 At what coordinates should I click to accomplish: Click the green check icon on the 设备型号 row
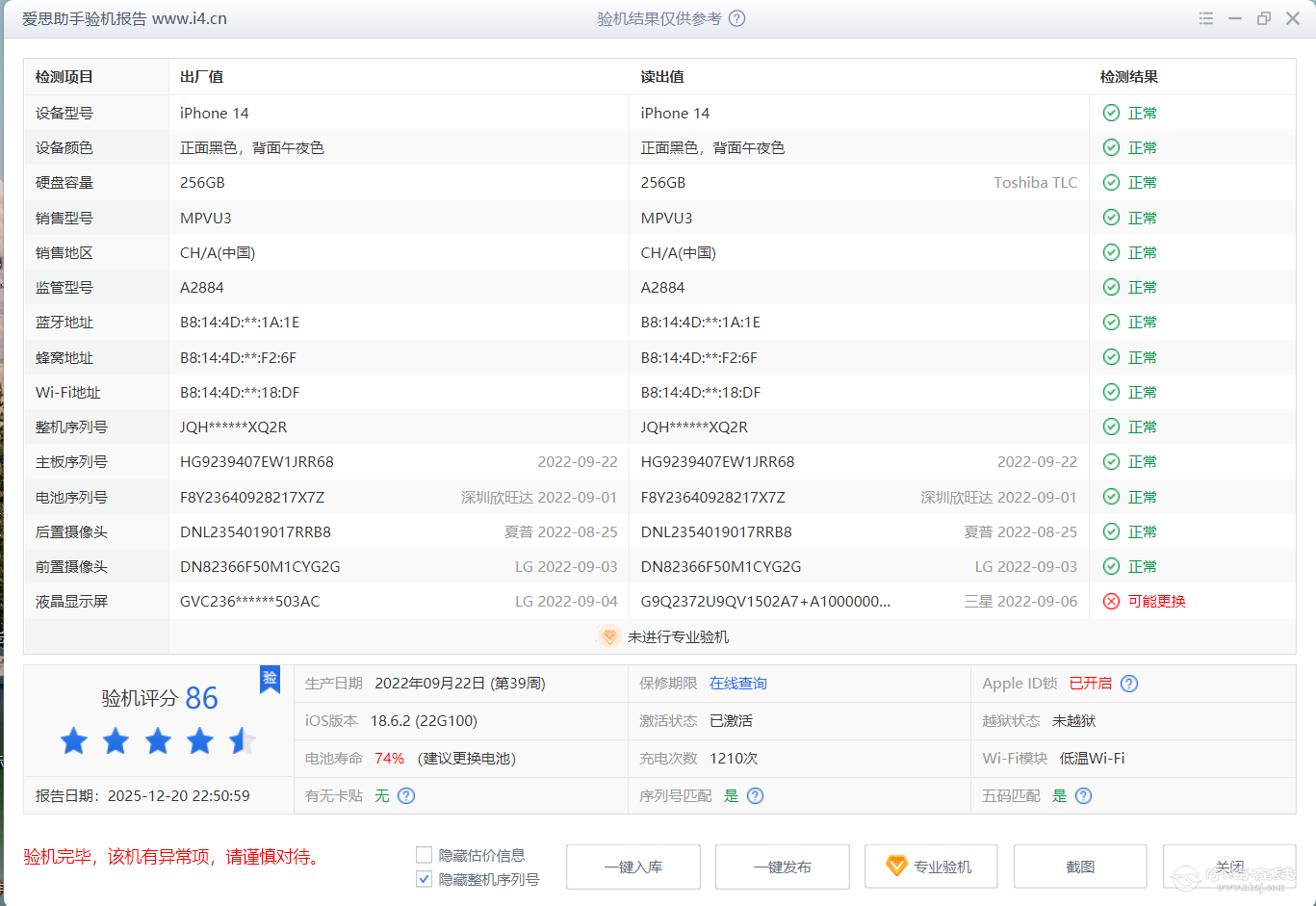point(1112,113)
